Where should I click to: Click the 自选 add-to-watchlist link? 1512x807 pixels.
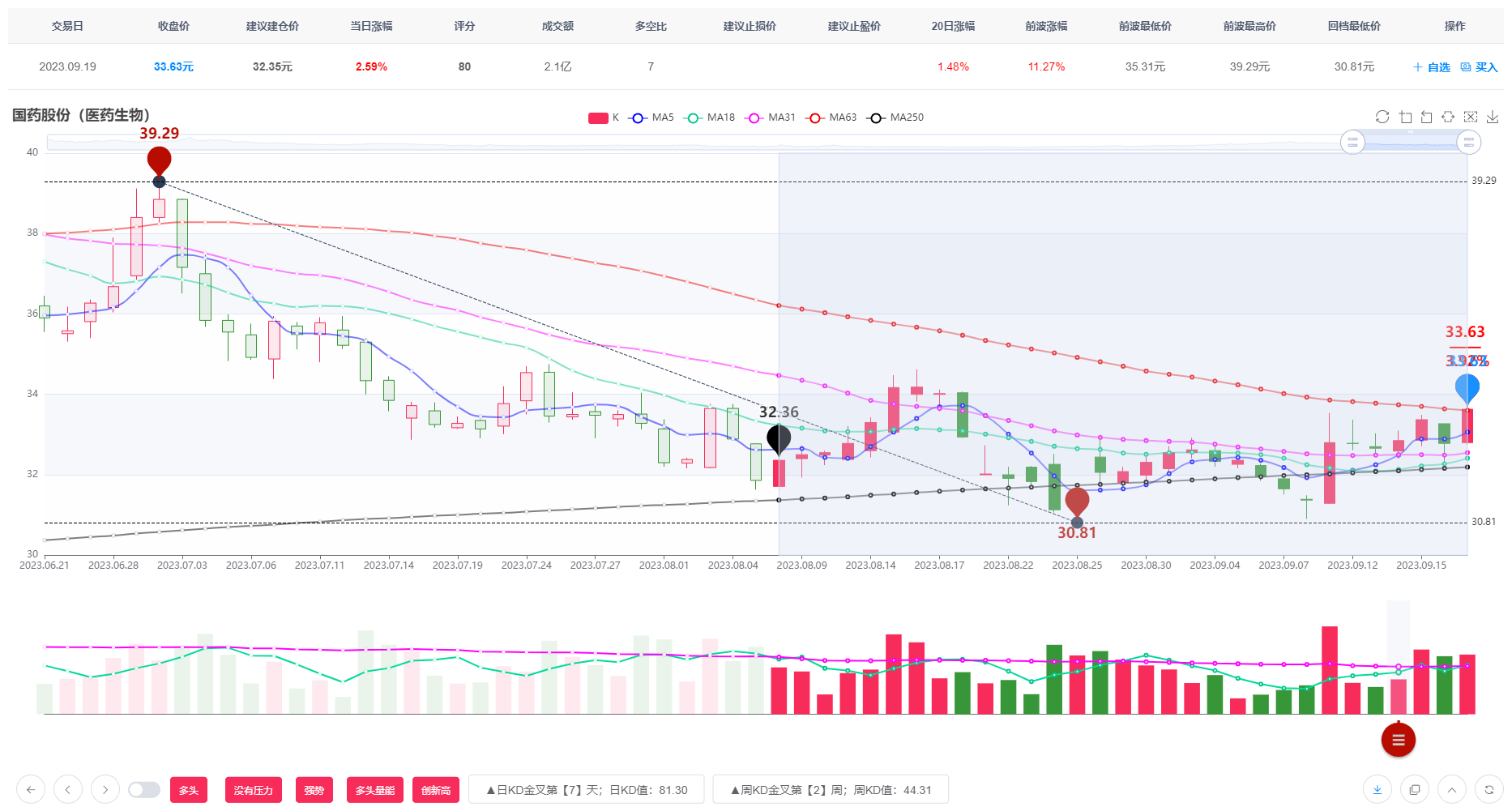(1432, 67)
